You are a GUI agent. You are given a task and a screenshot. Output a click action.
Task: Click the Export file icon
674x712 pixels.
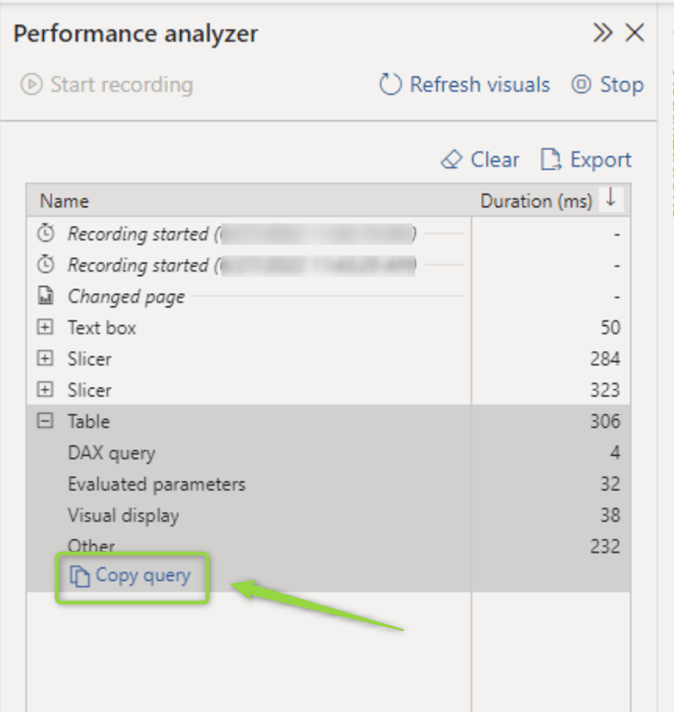pyautogui.click(x=551, y=160)
